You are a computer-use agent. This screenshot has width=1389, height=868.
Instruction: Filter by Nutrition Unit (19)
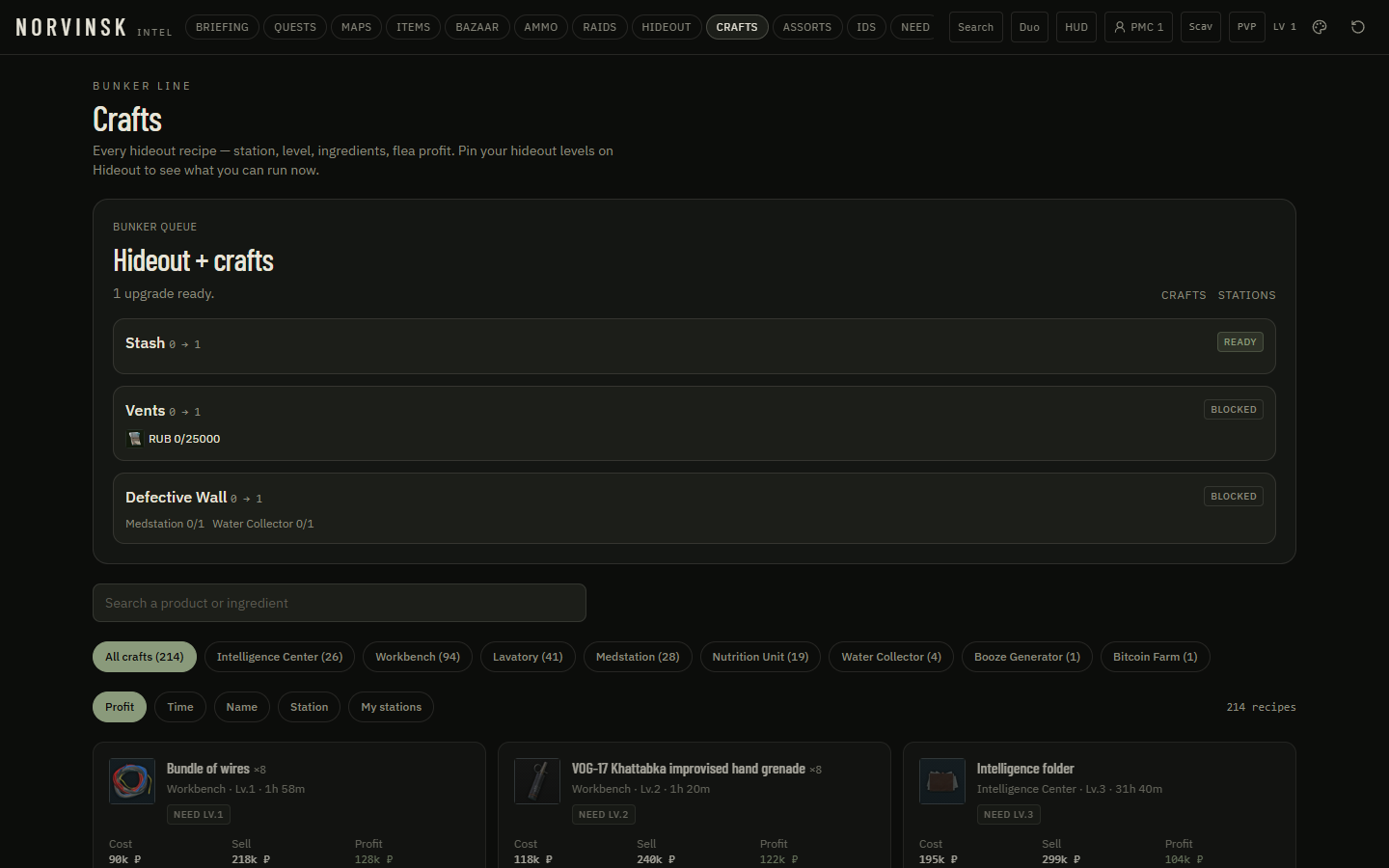[x=760, y=657]
